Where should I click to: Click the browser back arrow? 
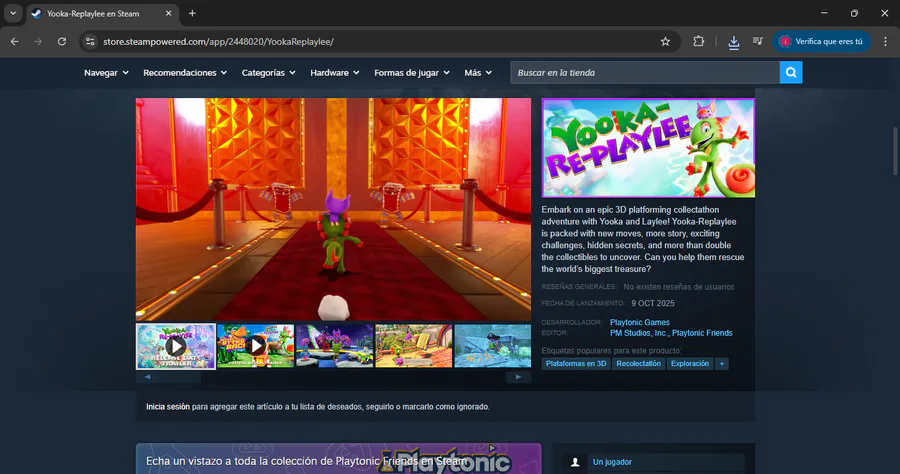pos(14,41)
